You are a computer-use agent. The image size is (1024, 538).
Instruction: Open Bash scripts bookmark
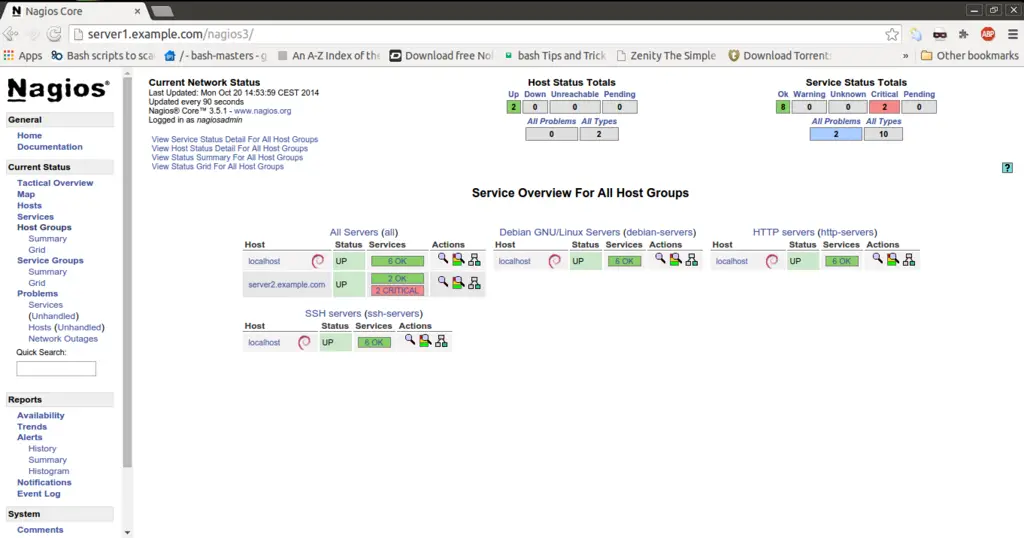(x=103, y=55)
